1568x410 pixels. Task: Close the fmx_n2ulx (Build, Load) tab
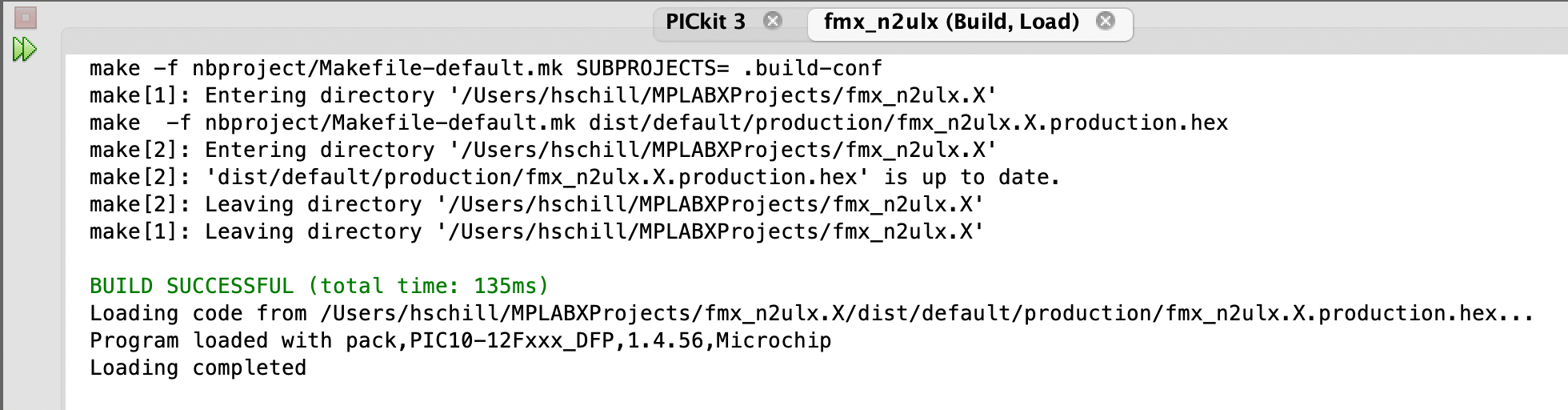[1106, 21]
